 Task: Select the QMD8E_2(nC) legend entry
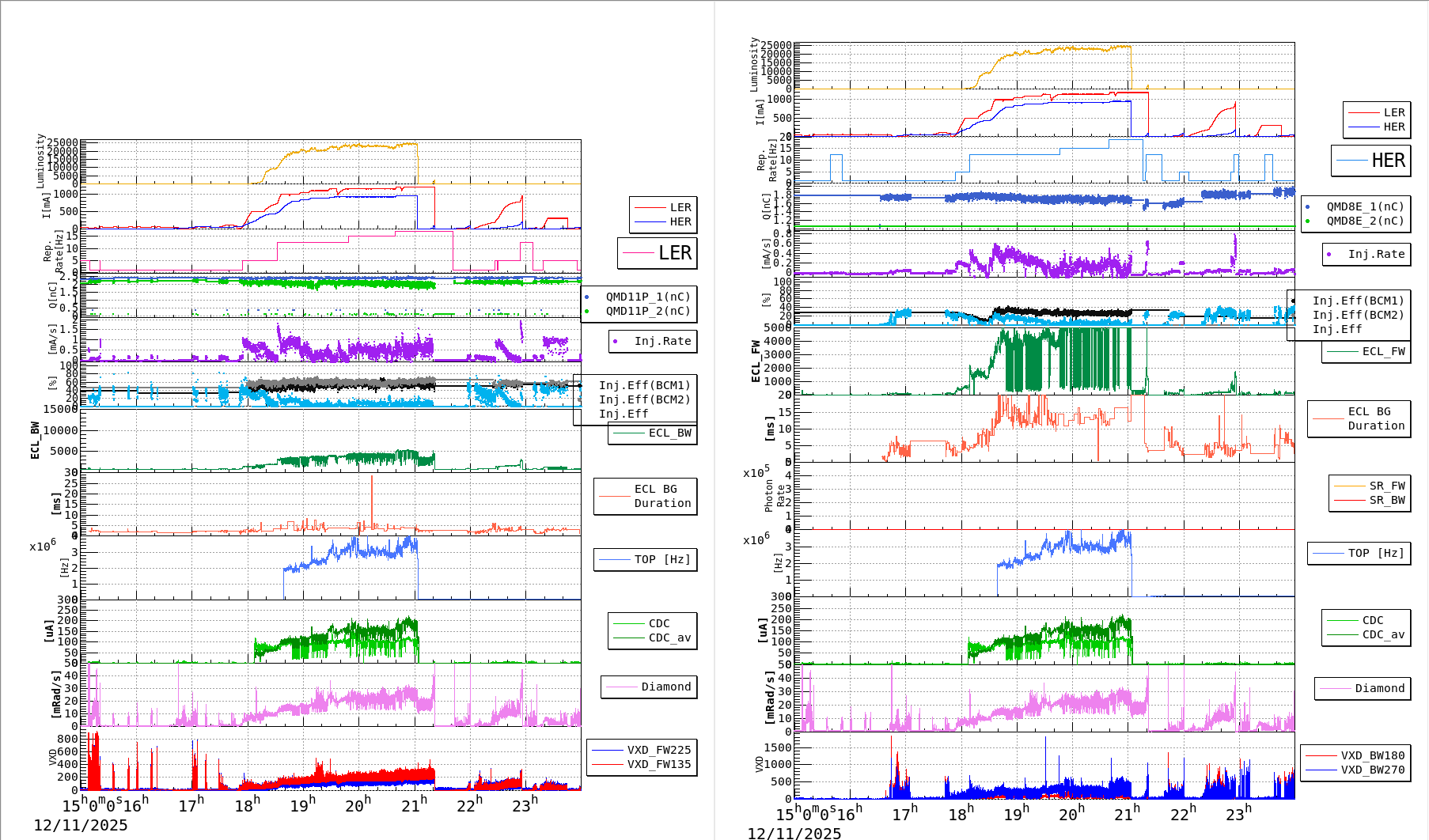(x=1364, y=221)
